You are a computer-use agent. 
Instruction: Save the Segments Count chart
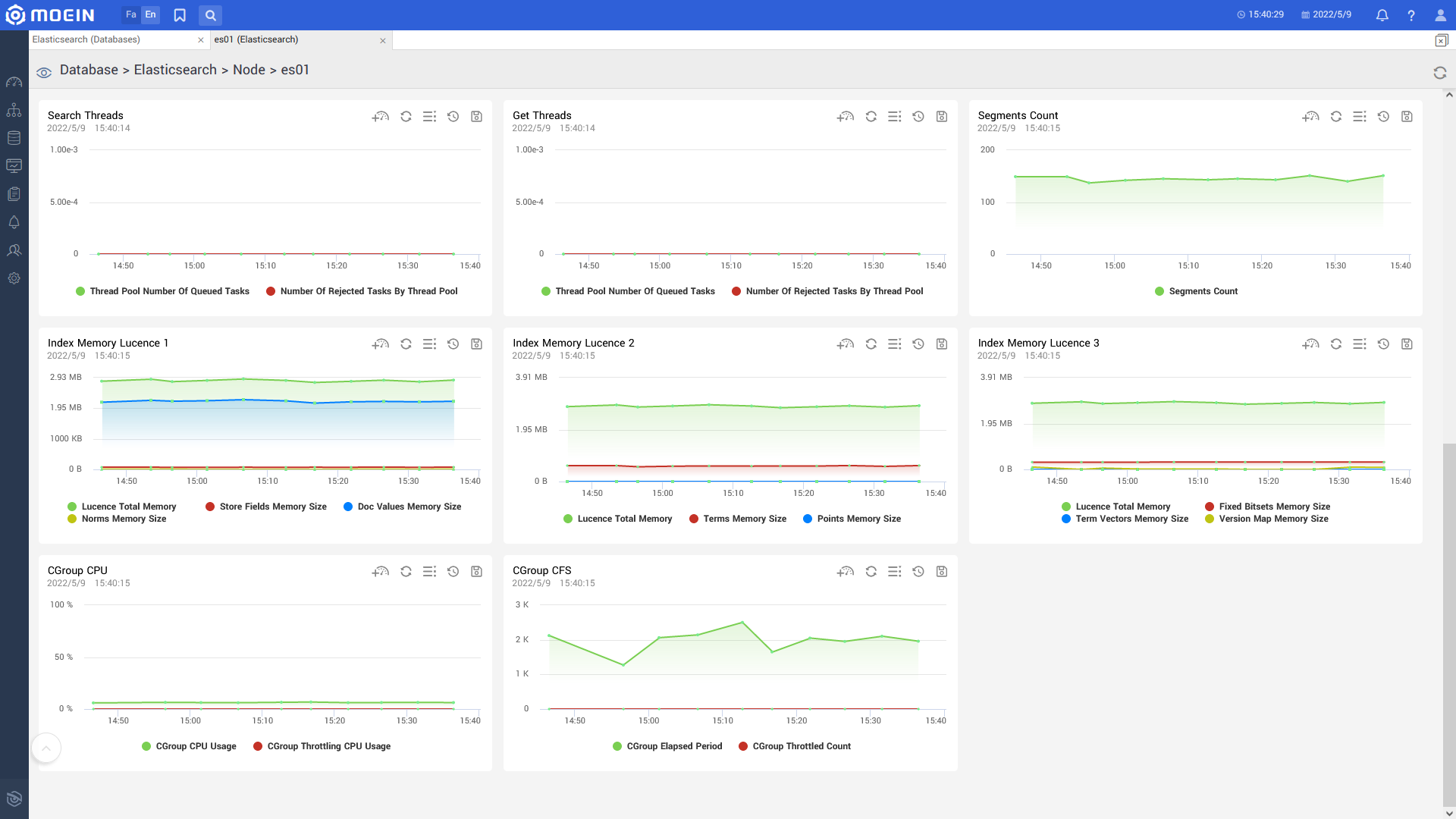pos(1407,117)
